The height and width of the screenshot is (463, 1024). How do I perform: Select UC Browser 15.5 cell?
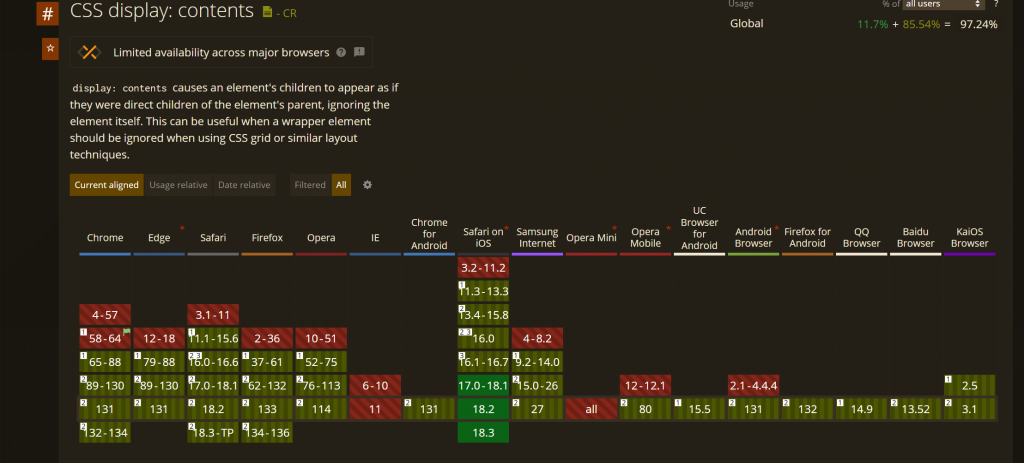699,409
